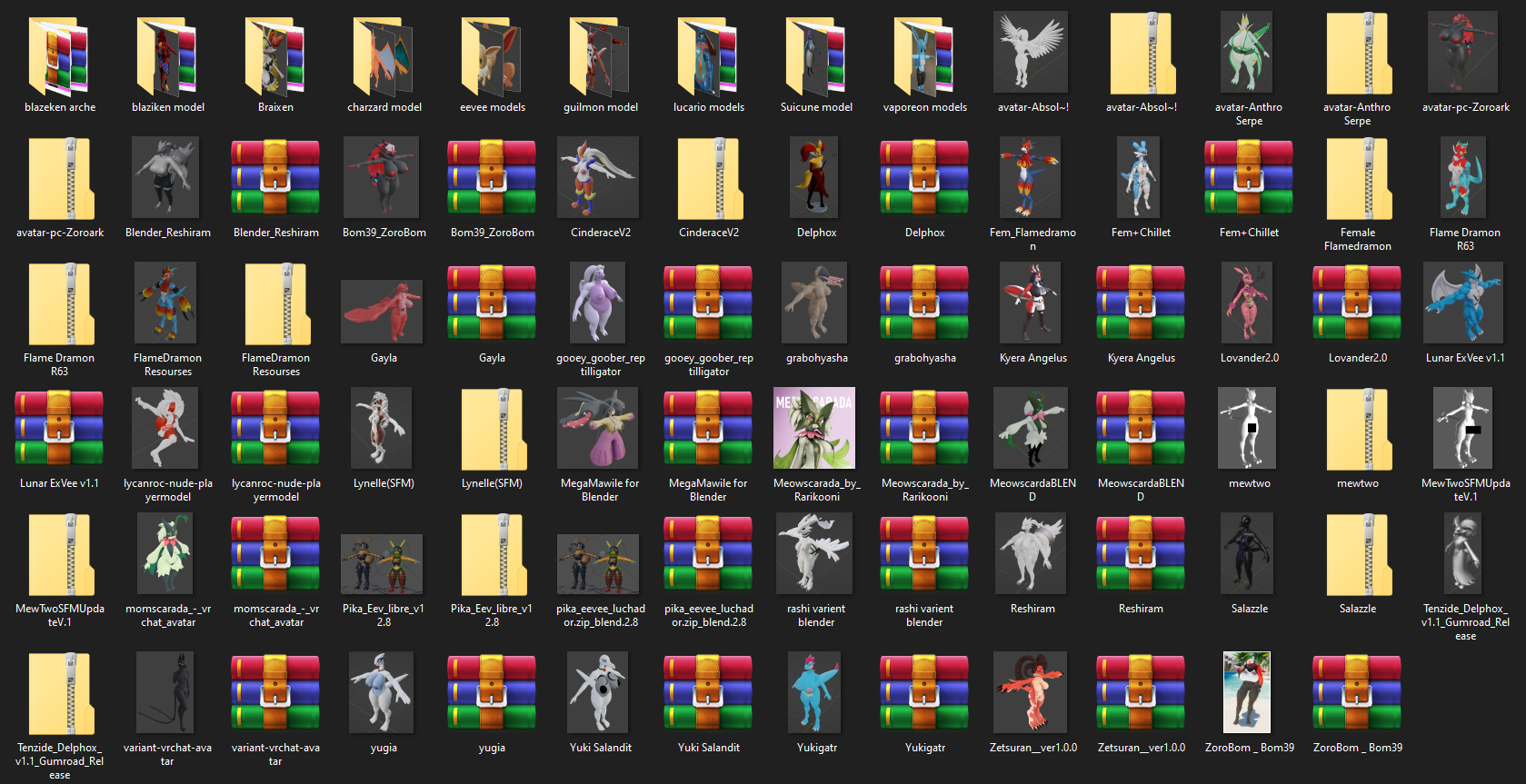Select the avatar-Anthro Serpe zipped folder

1358,55
